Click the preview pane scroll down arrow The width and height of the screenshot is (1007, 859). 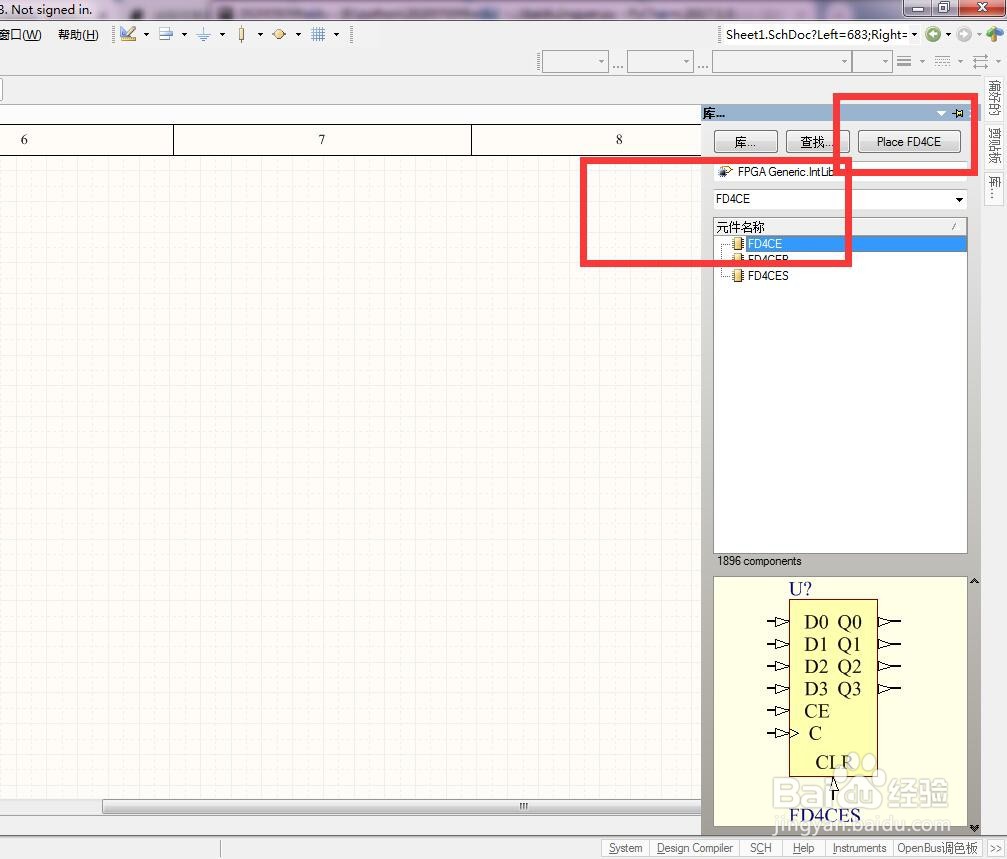(974, 827)
